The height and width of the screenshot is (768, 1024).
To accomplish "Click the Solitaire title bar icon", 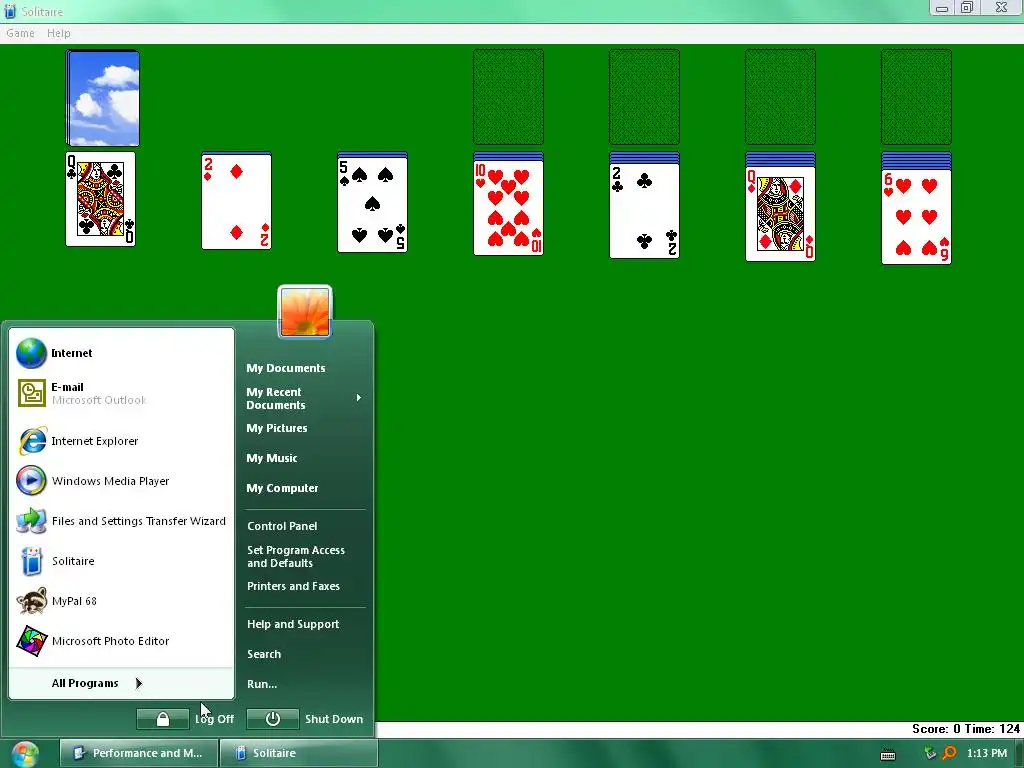I will pos(10,11).
